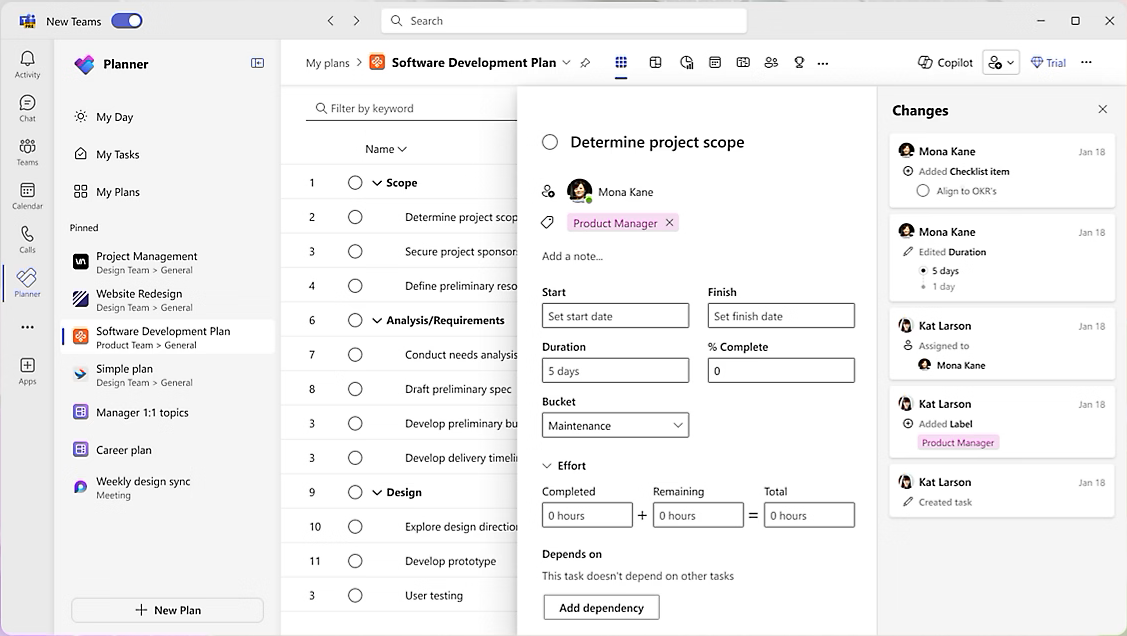Click the Add dependency button
Viewport: 1127px width, 636px height.
pyautogui.click(x=602, y=608)
